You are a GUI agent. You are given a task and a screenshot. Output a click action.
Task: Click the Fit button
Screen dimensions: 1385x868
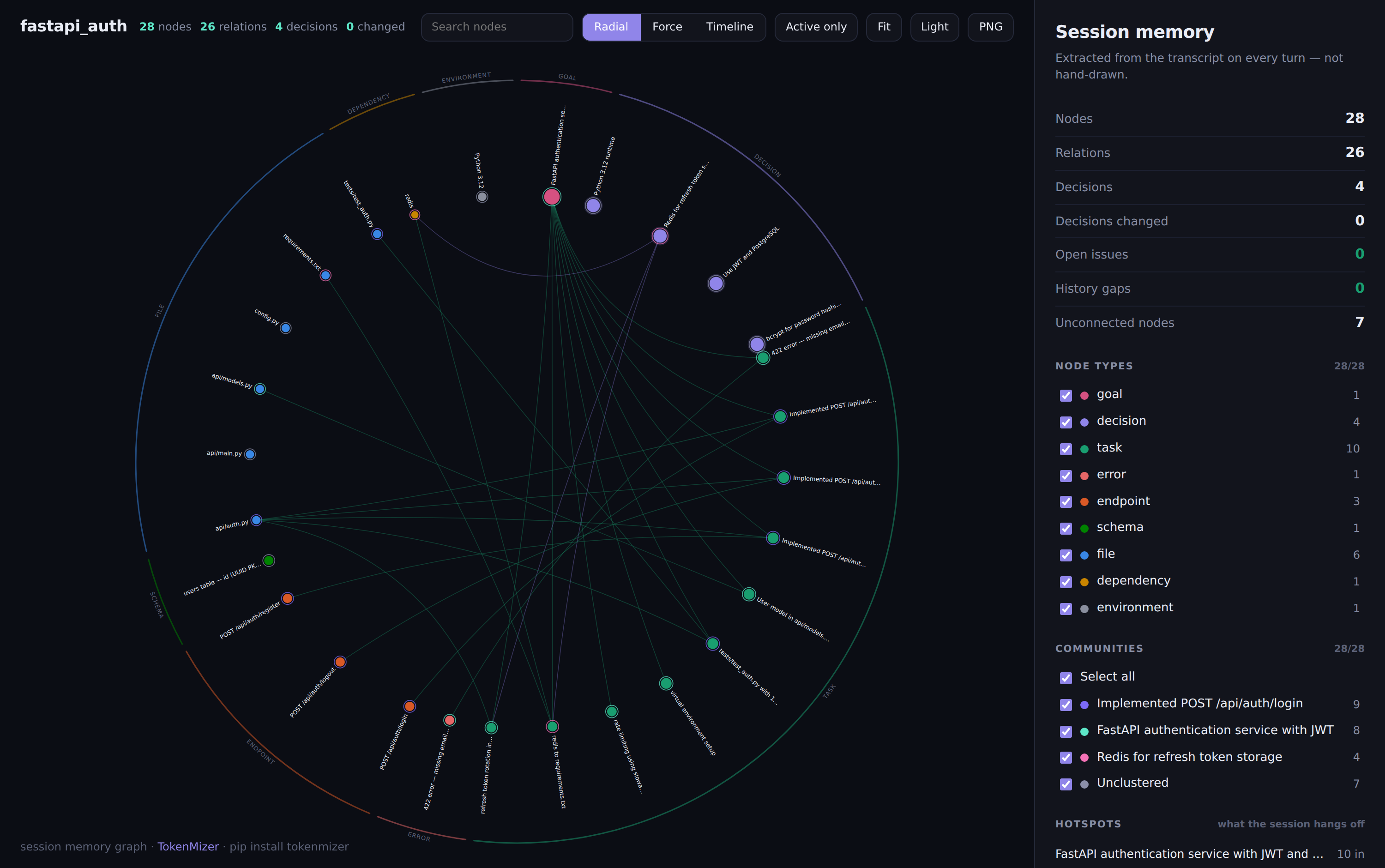[x=883, y=27]
